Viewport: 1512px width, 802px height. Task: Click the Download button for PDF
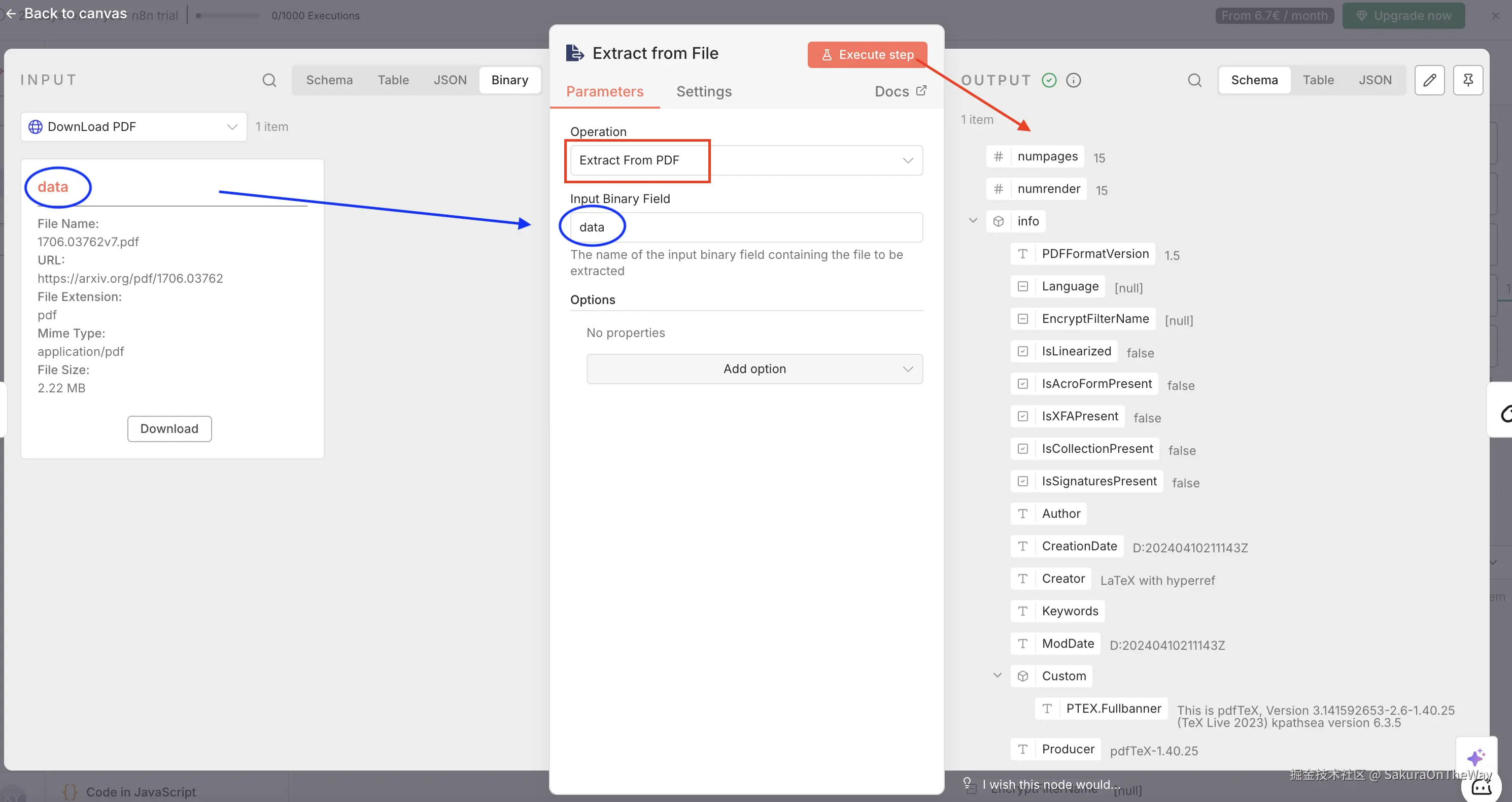(169, 428)
